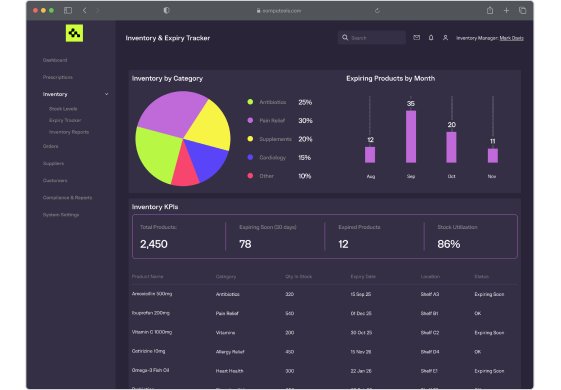Click the Pain Relief purple legend dot
This screenshot has width=561, height=390.
pyautogui.click(x=250, y=121)
